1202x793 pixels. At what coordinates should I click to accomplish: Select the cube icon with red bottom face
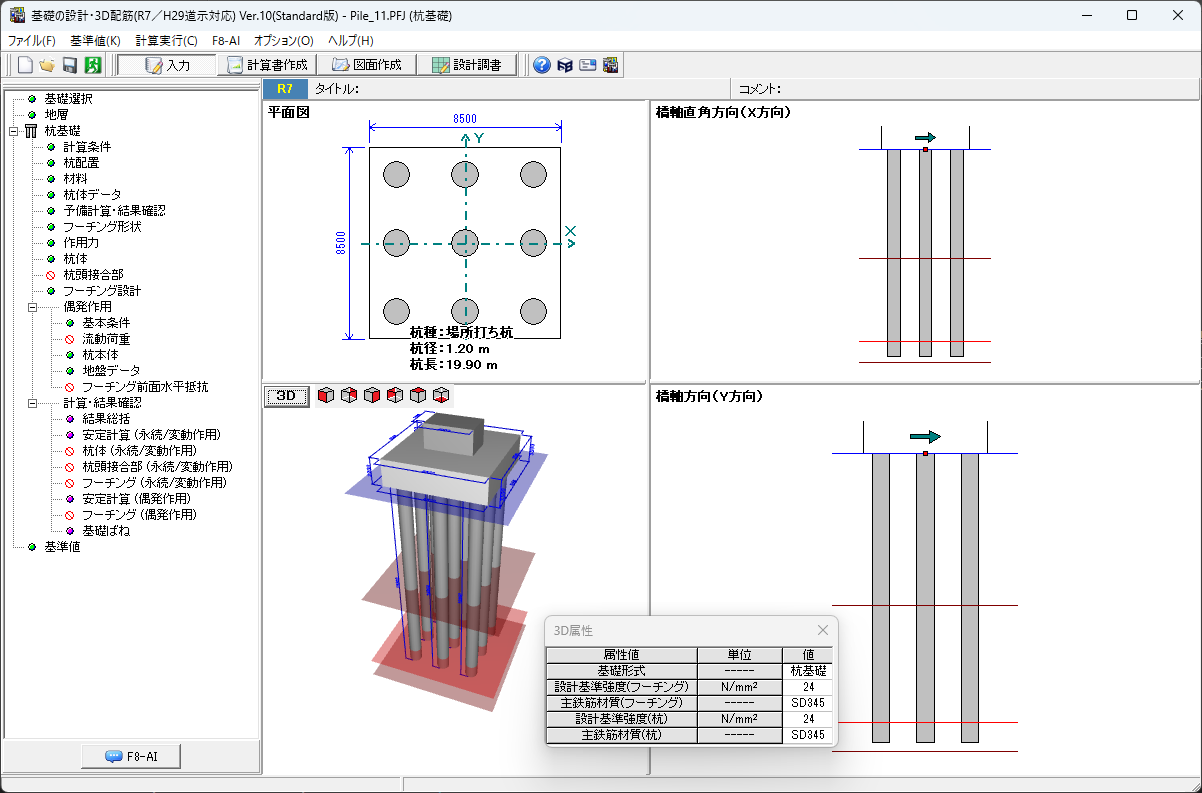pos(441,395)
